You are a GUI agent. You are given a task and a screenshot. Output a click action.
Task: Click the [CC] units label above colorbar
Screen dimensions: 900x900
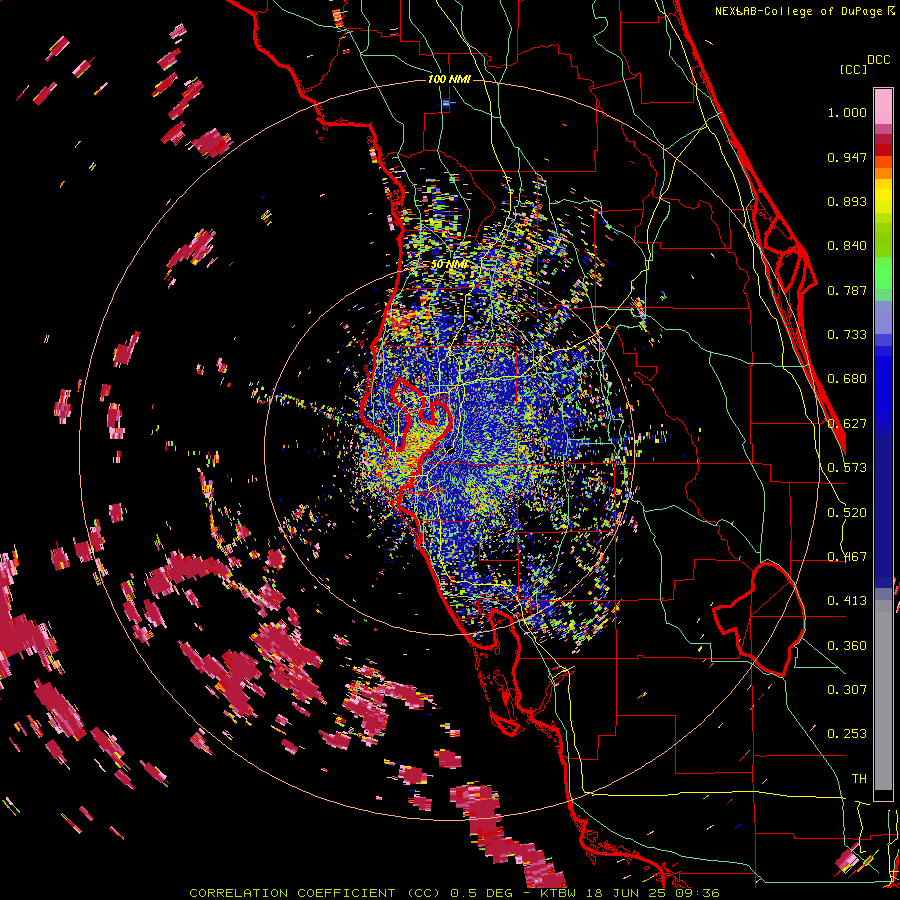click(853, 69)
